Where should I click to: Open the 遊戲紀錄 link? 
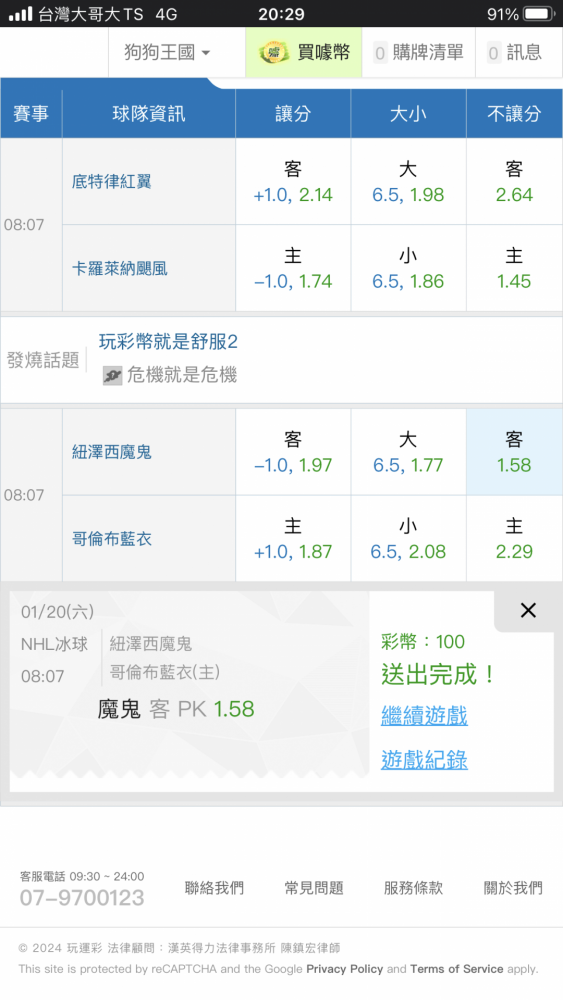(424, 760)
